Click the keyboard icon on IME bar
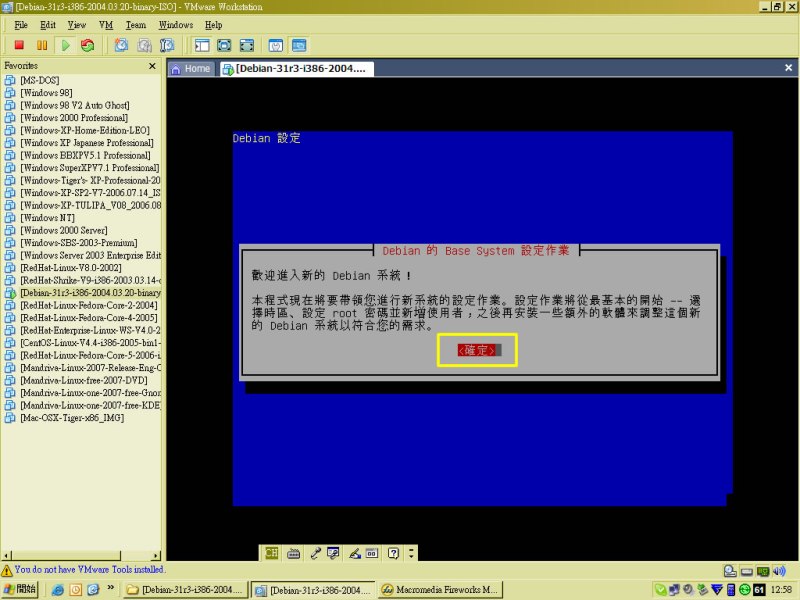The height and width of the screenshot is (600, 800). pyautogui.click(x=293, y=553)
